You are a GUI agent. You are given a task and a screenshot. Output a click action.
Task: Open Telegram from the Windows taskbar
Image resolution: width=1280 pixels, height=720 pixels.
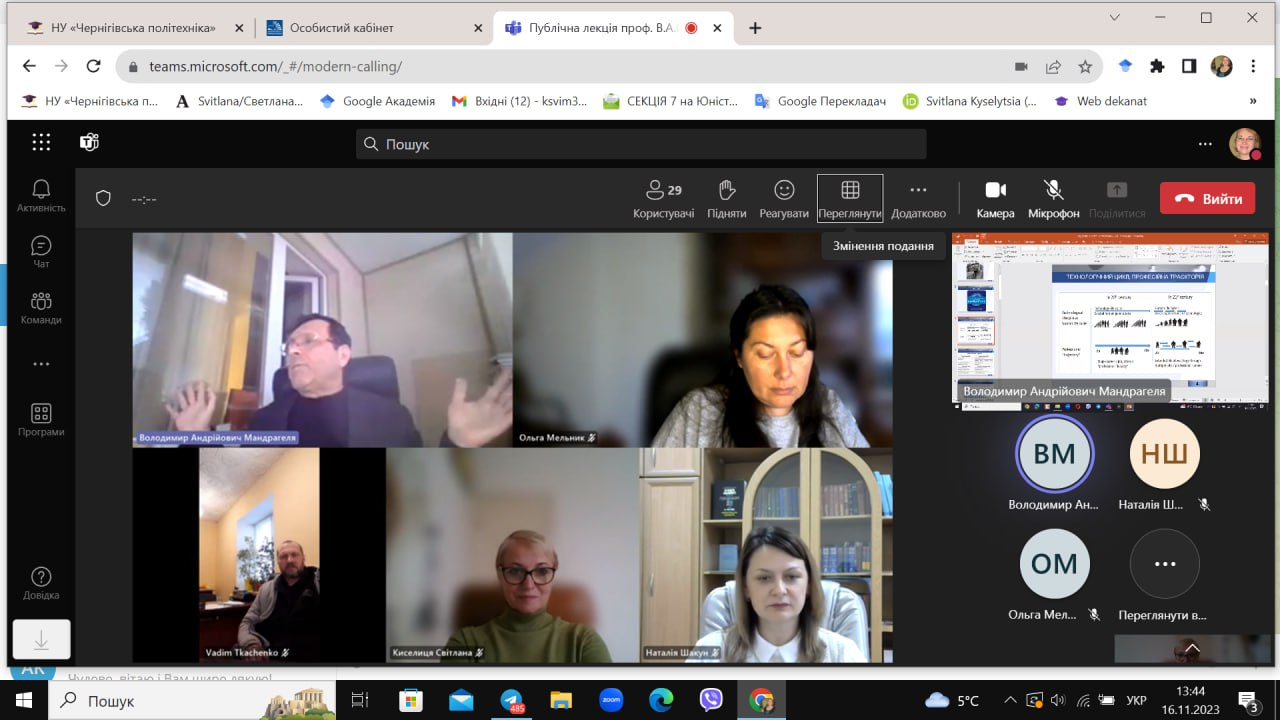511,700
